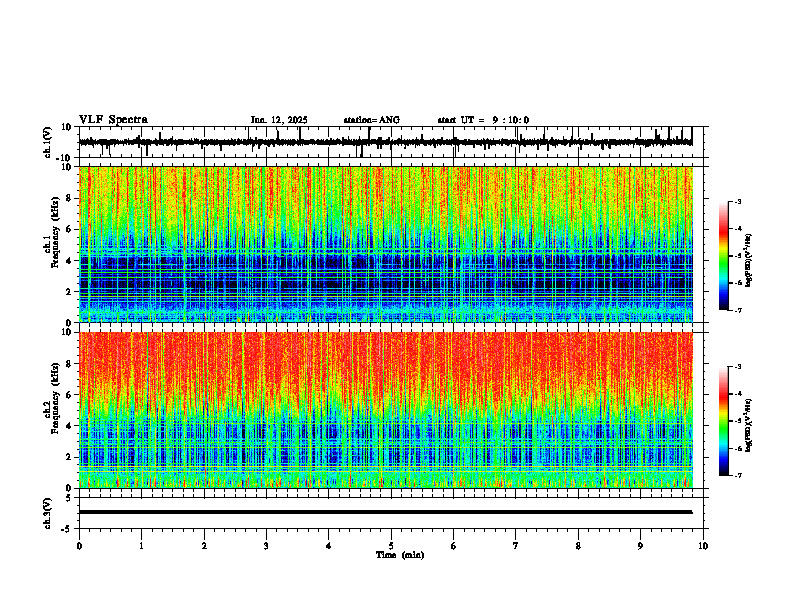Image resolution: width=792 pixels, height=612 pixels.
Task: Click time axis tick label "0"
Action: pyautogui.click(x=79, y=546)
